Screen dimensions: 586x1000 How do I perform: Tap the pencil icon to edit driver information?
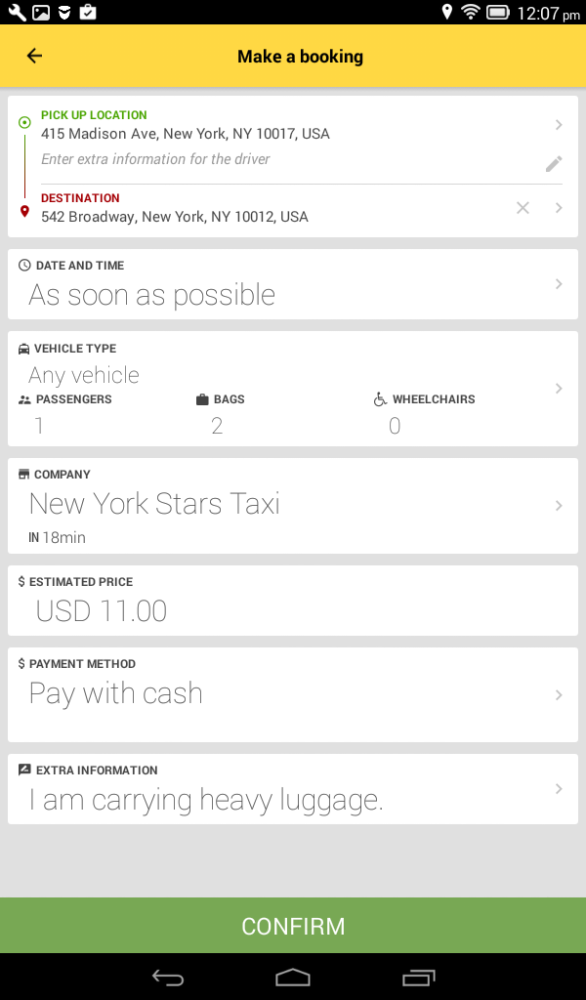pyautogui.click(x=553, y=163)
